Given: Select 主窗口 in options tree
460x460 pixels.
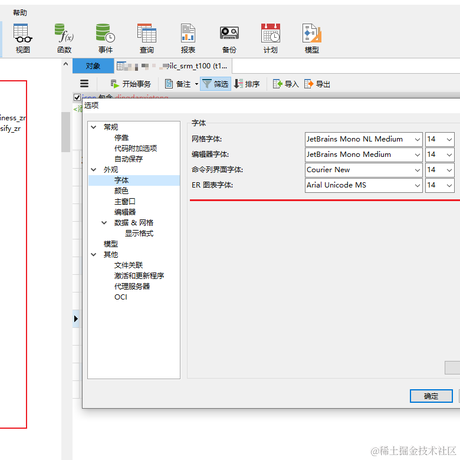Looking at the screenshot, I should [125, 201].
